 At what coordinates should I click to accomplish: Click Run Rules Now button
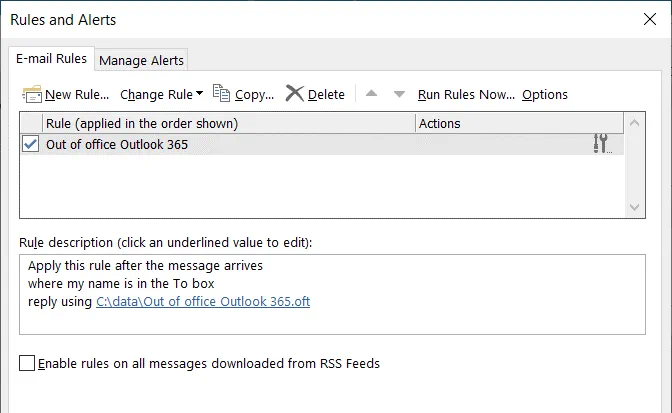pos(466,94)
